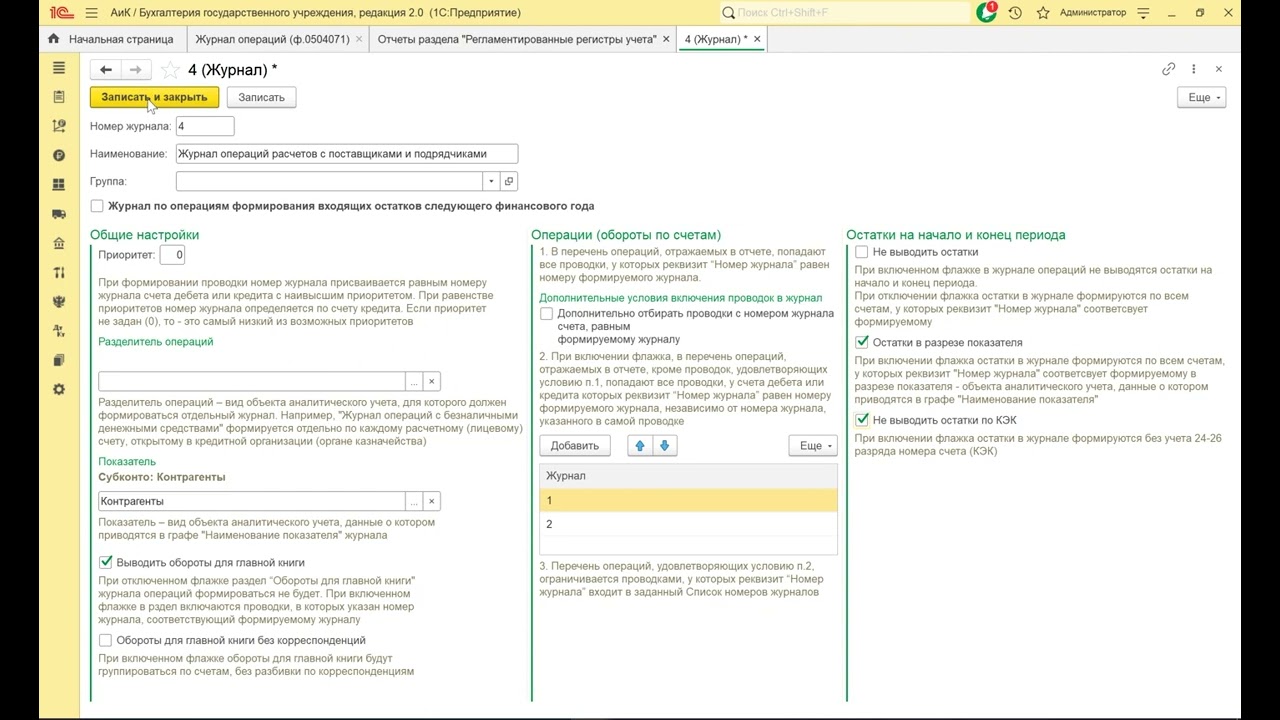Enable Дополнительно отбирать проводки checkbox
Viewport: 1280px width, 720px height.
coord(546,313)
